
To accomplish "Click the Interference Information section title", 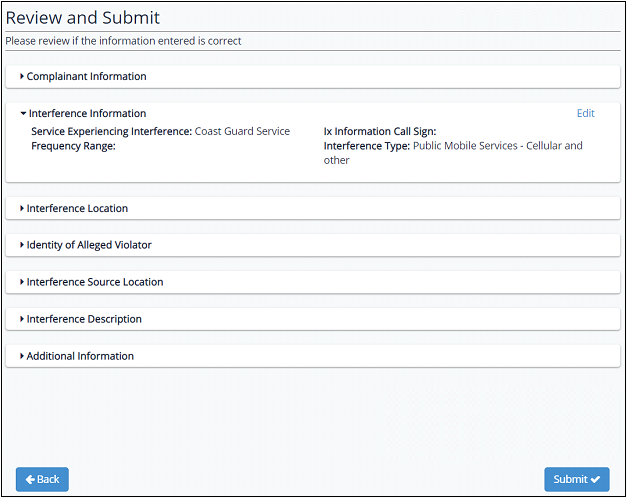I will pos(88,114).
